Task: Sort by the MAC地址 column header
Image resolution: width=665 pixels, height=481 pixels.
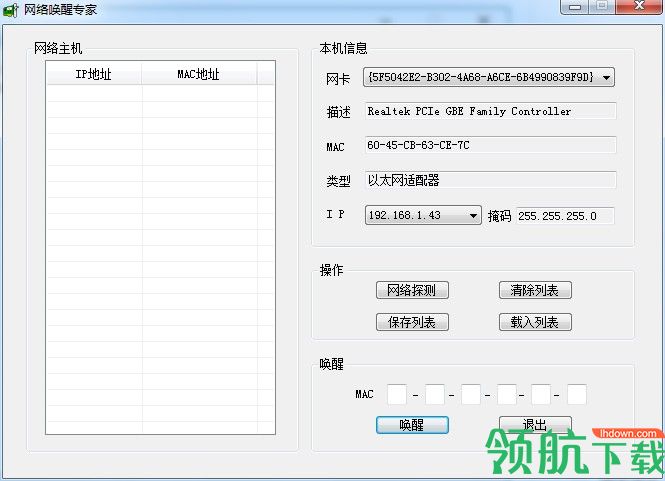Action: [x=199, y=74]
